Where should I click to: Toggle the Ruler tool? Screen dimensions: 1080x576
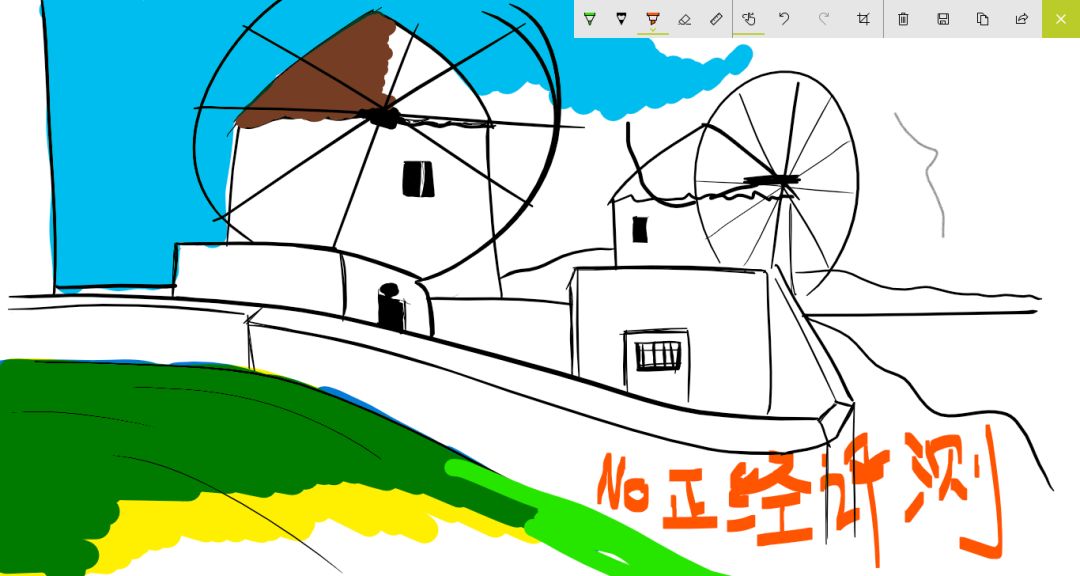pos(716,19)
